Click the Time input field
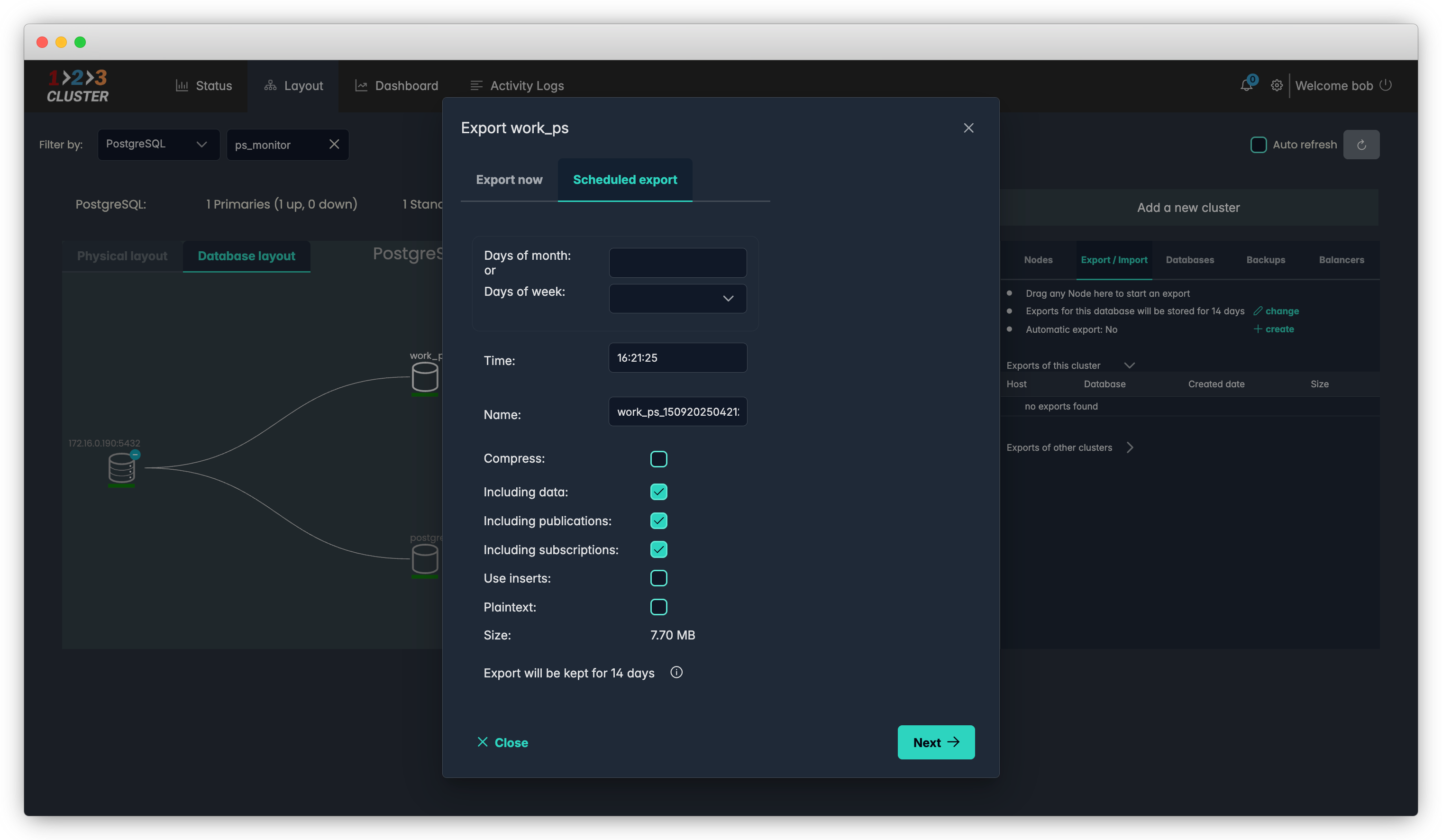1442x840 pixels. pos(677,357)
